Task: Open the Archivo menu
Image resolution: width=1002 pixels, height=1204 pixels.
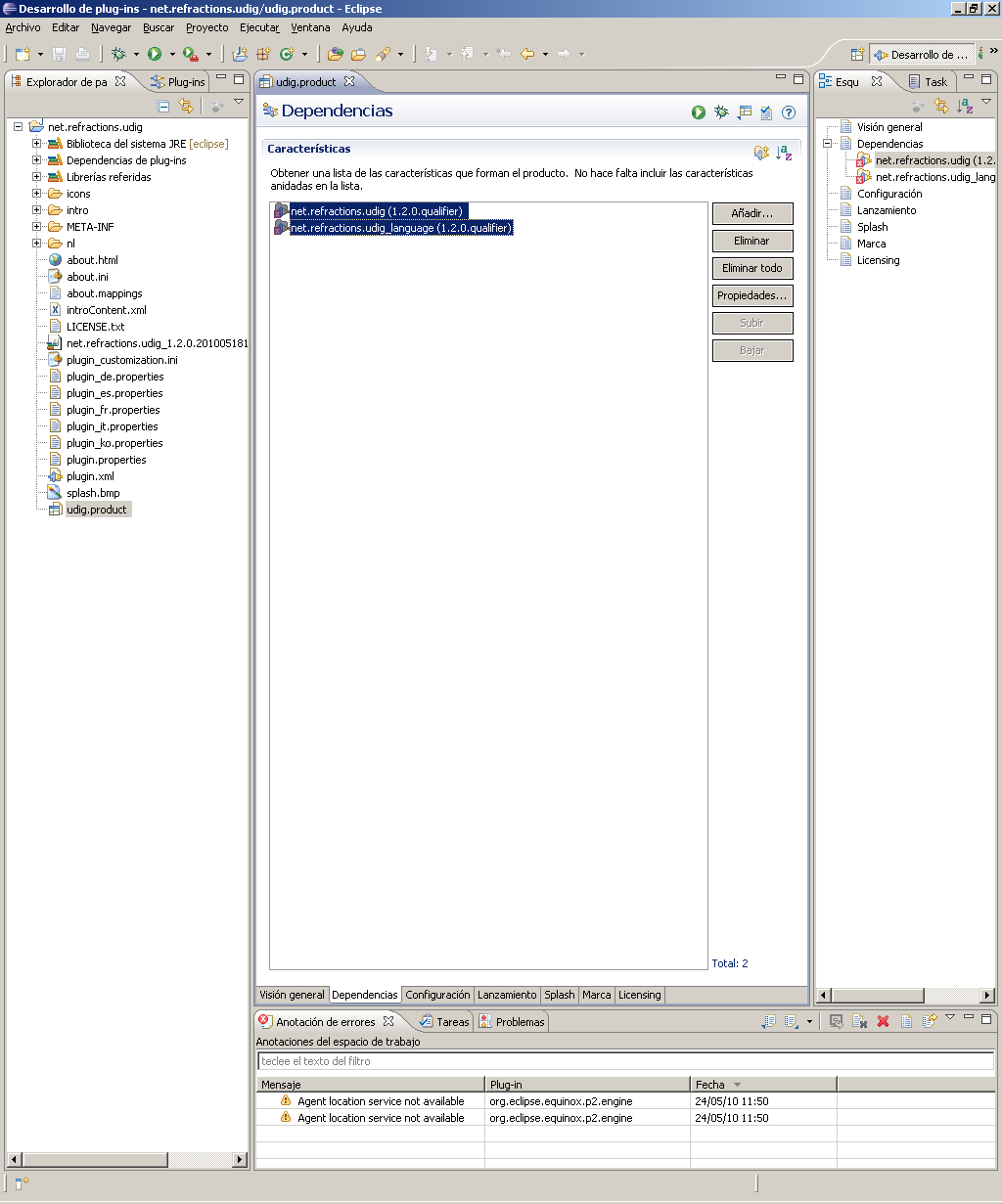Action: click(23, 27)
